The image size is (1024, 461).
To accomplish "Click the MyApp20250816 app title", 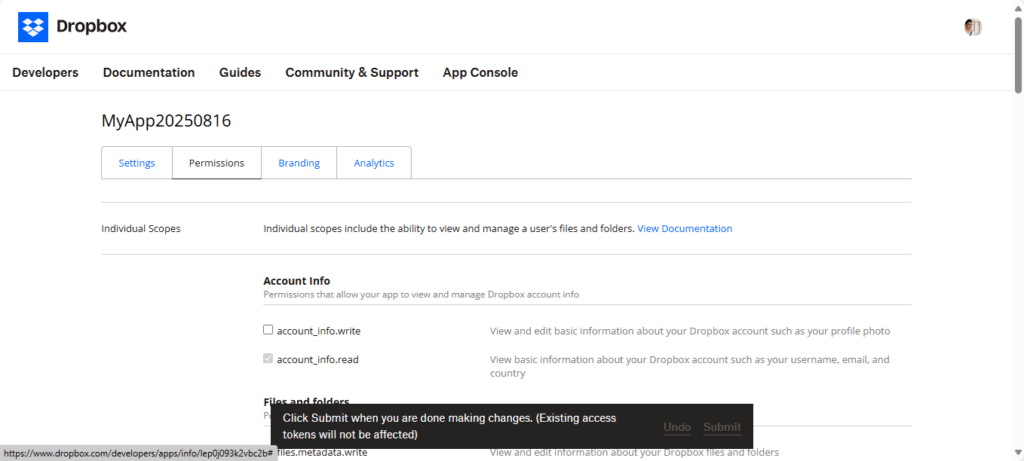I will (166, 121).
